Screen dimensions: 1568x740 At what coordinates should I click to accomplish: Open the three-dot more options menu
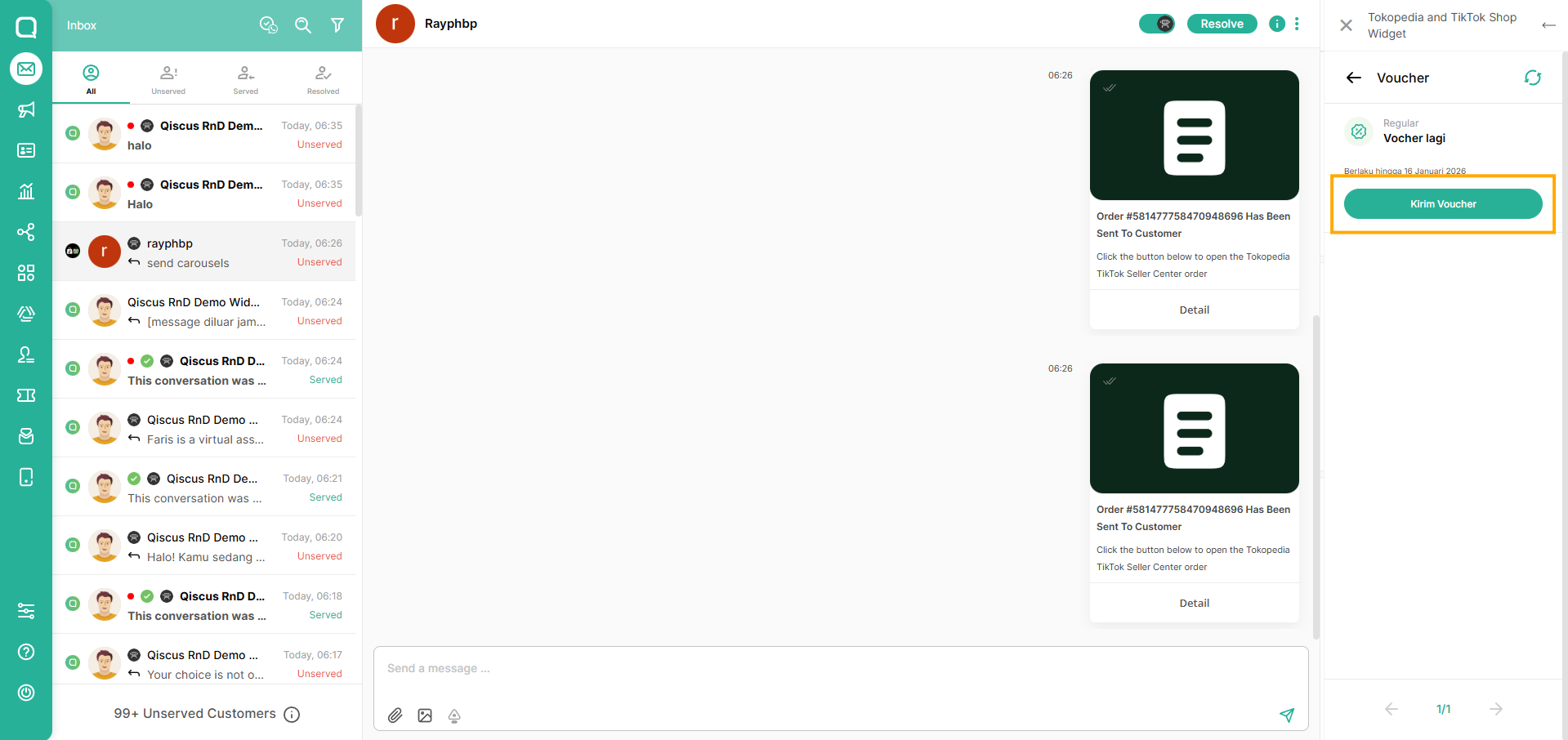coord(1297,24)
